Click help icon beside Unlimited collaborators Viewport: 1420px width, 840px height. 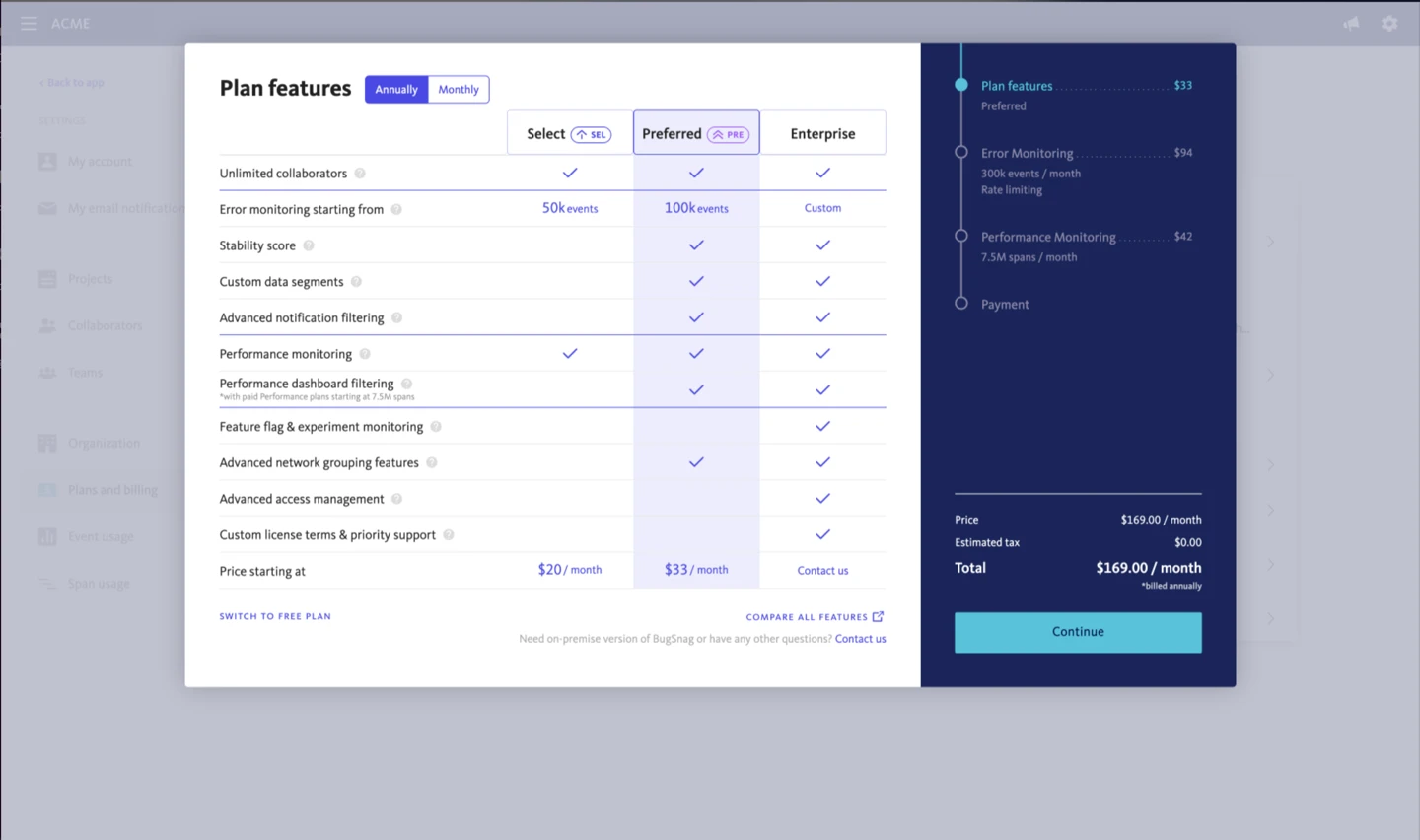360,173
